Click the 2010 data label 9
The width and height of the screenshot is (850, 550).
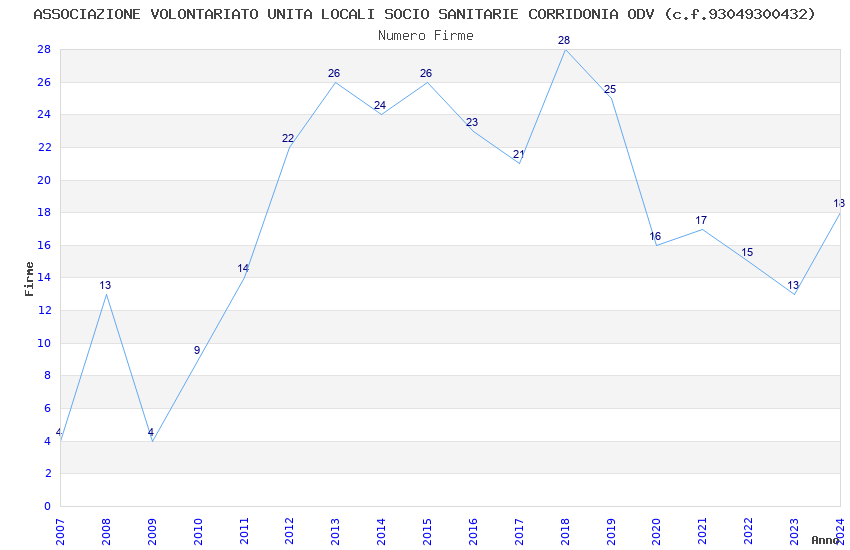pyautogui.click(x=197, y=351)
